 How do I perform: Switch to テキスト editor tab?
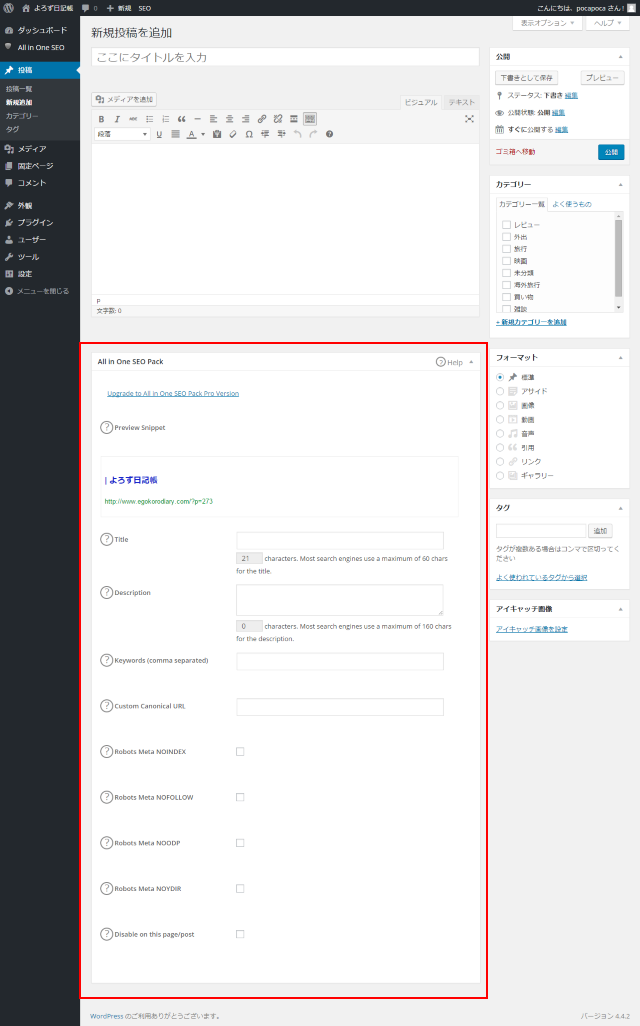[x=461, y=102]
